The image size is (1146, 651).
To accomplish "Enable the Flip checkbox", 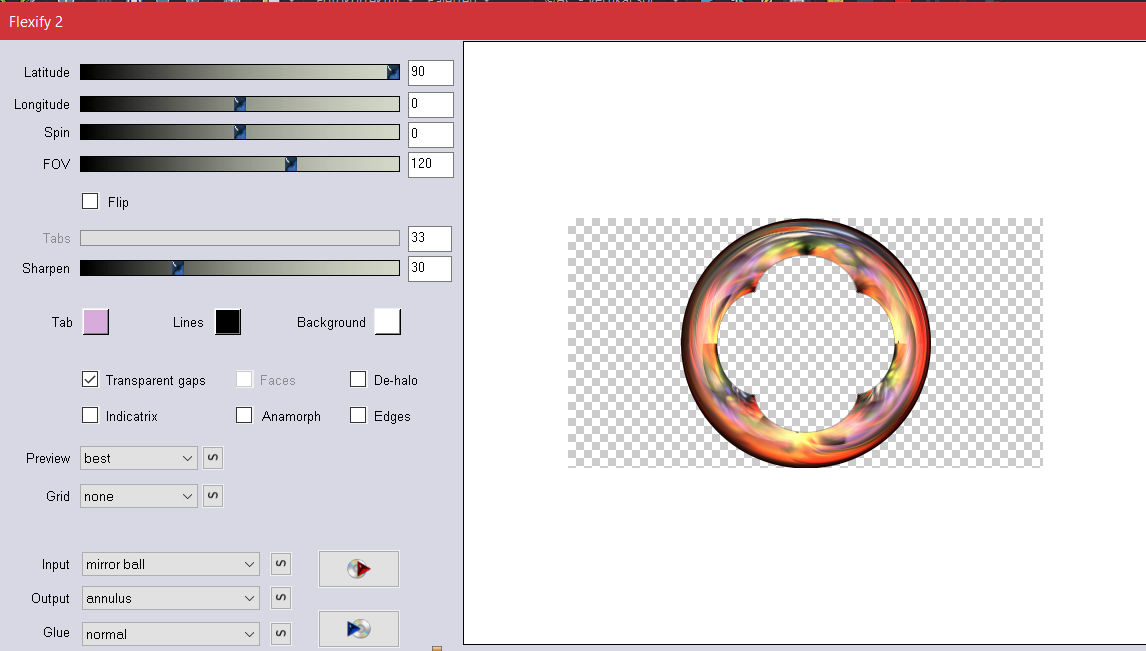I will click(x=91, y=201).
